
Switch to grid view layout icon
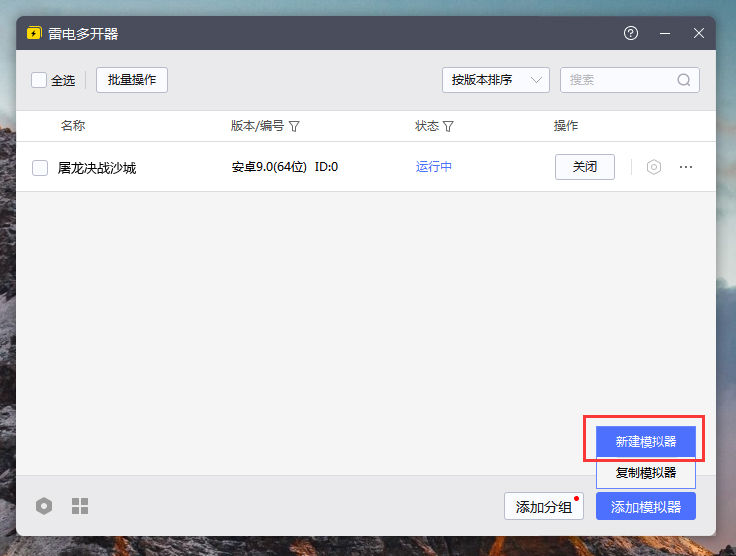80,506
